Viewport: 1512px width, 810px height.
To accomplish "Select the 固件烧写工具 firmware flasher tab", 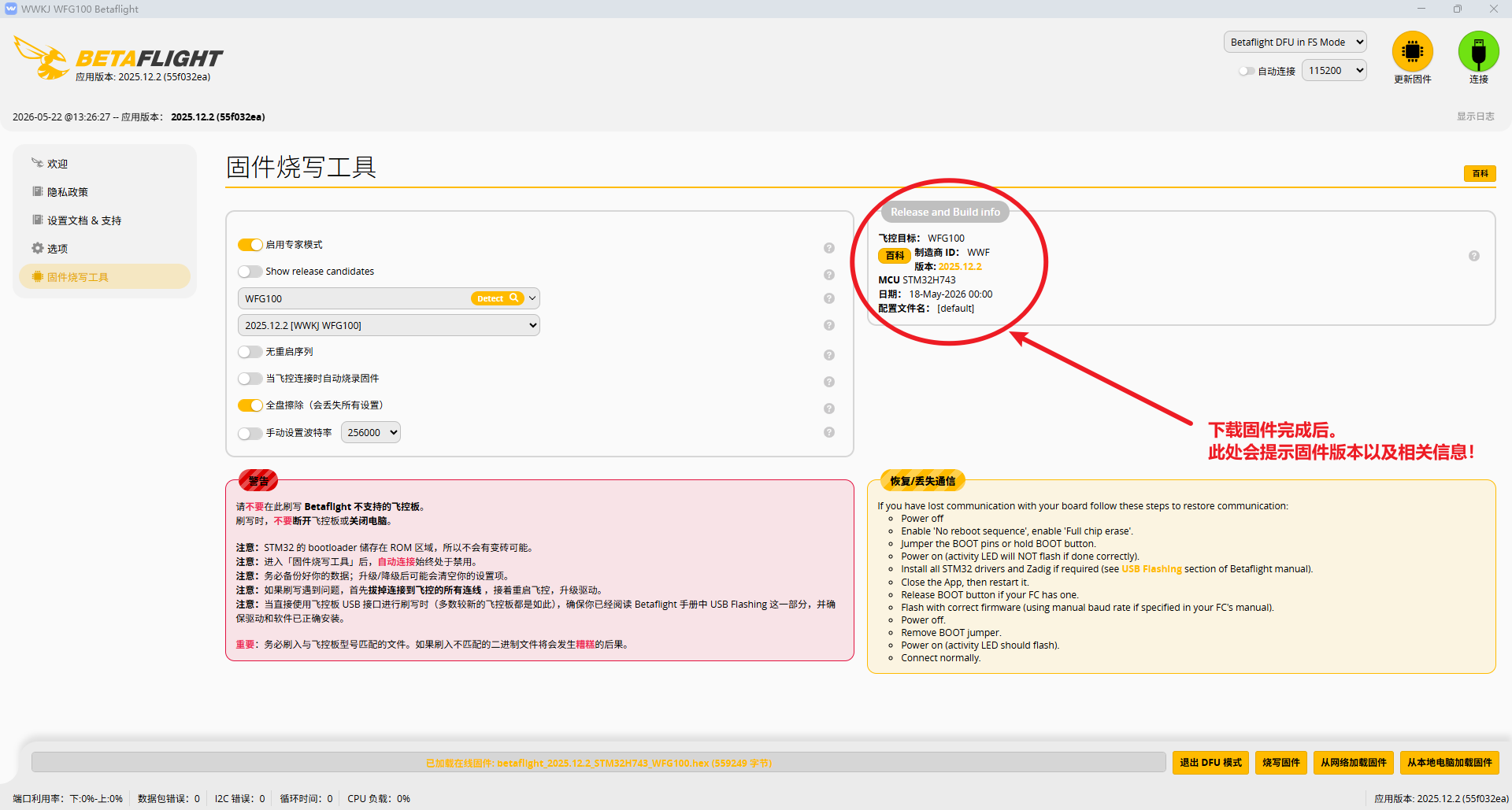I will pos(105,277).
